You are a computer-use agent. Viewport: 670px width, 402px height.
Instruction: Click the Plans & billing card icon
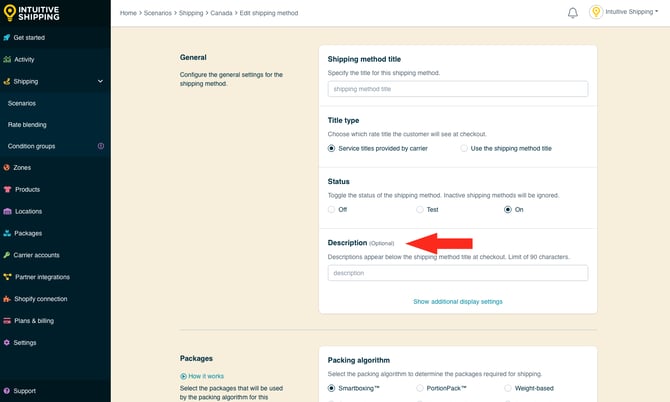[7, 321]
